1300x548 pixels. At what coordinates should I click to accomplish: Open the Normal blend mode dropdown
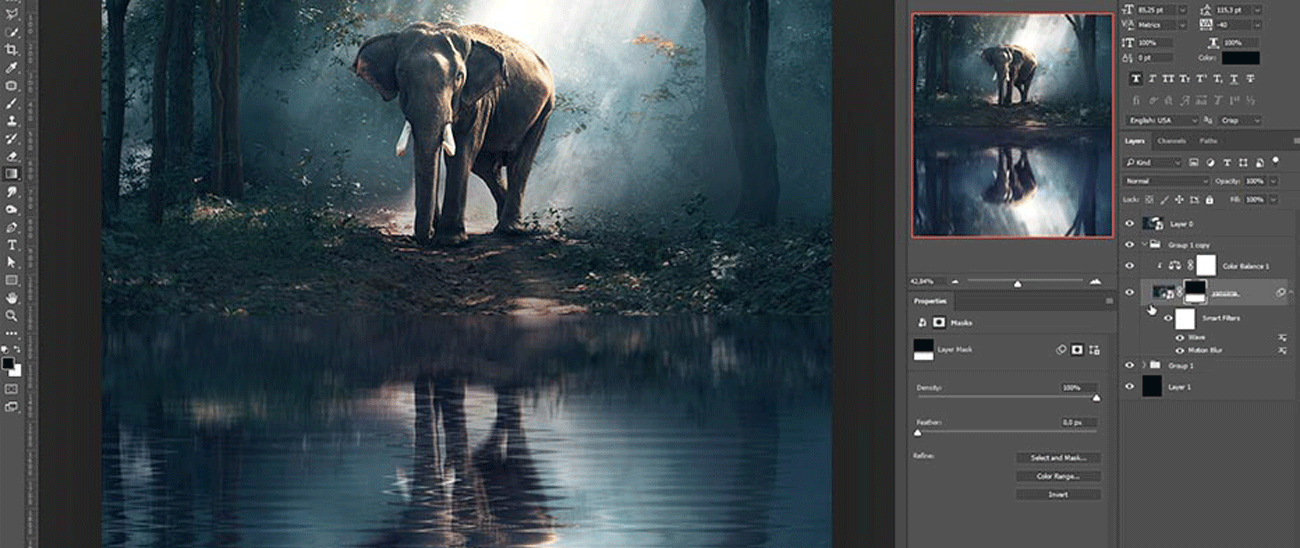click(x=1166, y=181)
